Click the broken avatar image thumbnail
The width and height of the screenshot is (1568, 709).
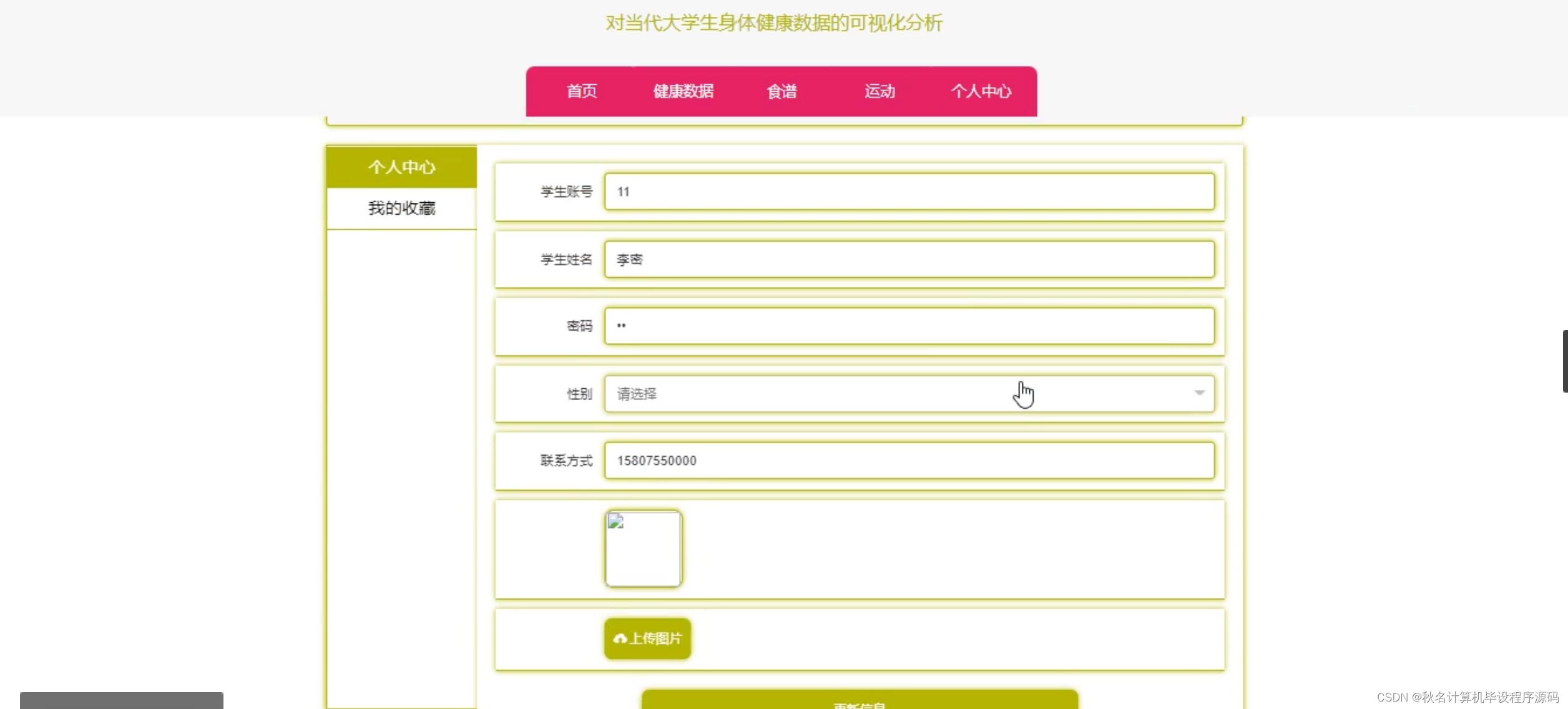pyautogui.click(x=643, y=549)
